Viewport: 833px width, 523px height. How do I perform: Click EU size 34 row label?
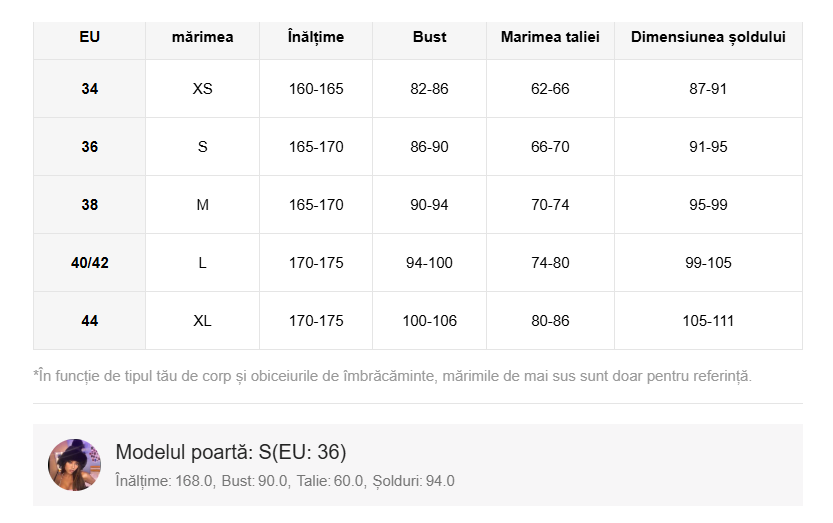coord(90,89)
